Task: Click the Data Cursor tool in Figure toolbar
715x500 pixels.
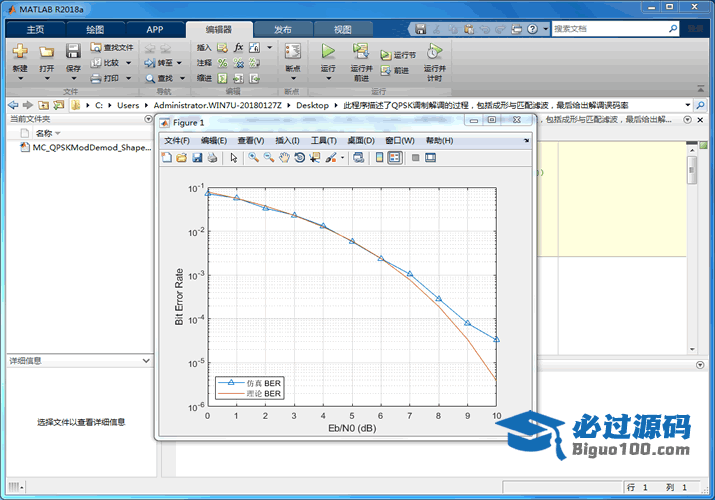Action: click(314, 158)
